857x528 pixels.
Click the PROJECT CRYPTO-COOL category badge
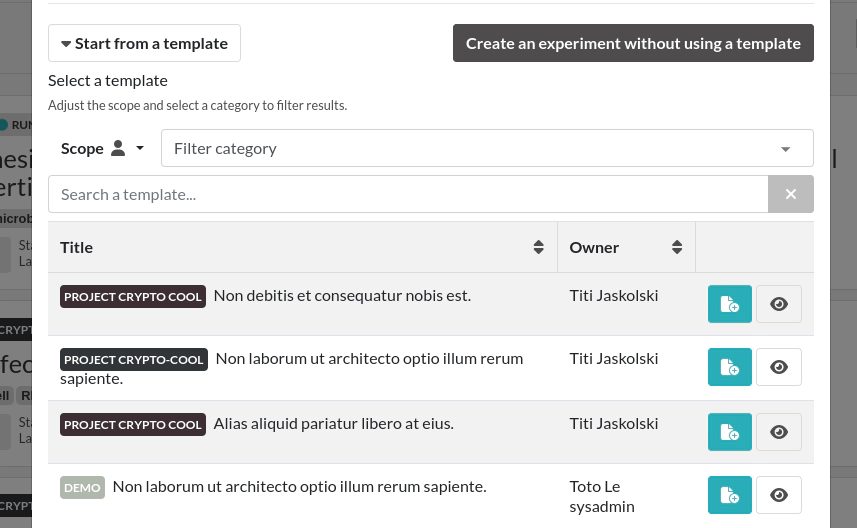click(134, 359)
